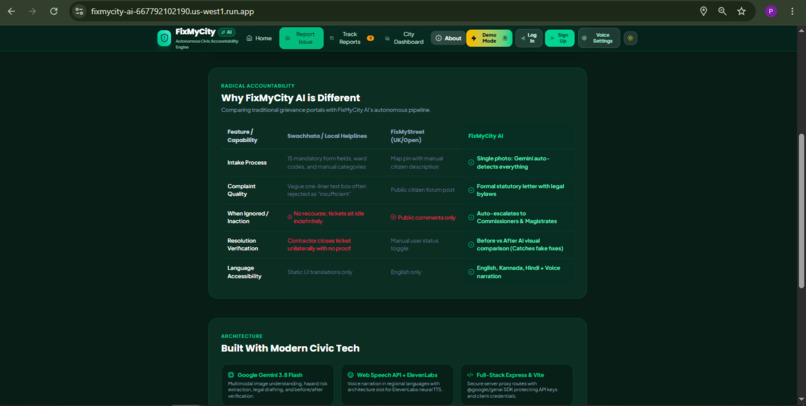The height and width of the screenshot is (406, 806).
Task: Click the red icon beside 'No recourse; tickets sit idle'
Action: [290, 217]
